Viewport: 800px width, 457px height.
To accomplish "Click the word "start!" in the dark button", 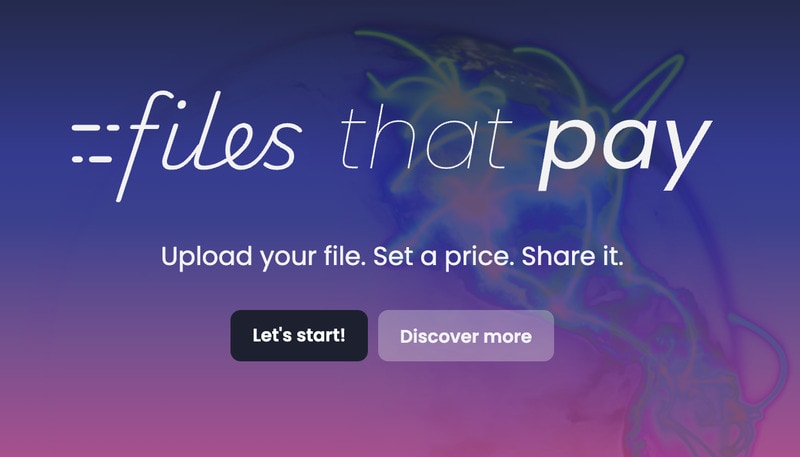I will (321, 335).
